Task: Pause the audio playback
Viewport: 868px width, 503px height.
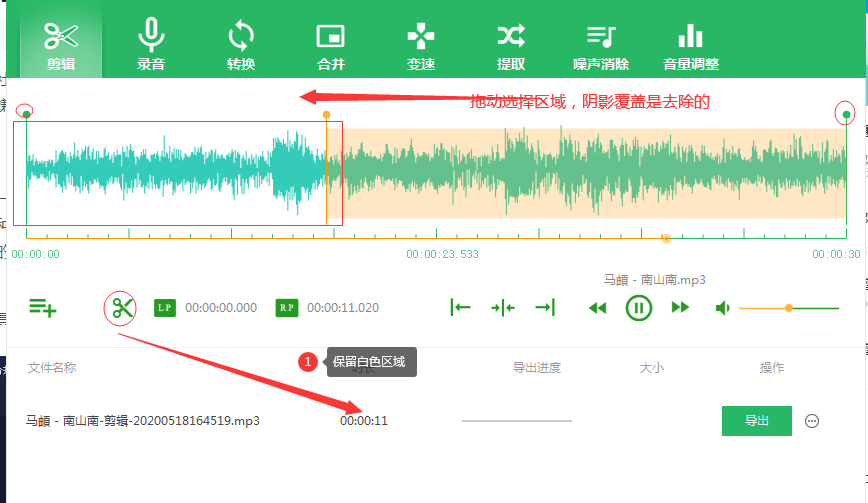Action: pyautogui.click(x=638, y=308)
